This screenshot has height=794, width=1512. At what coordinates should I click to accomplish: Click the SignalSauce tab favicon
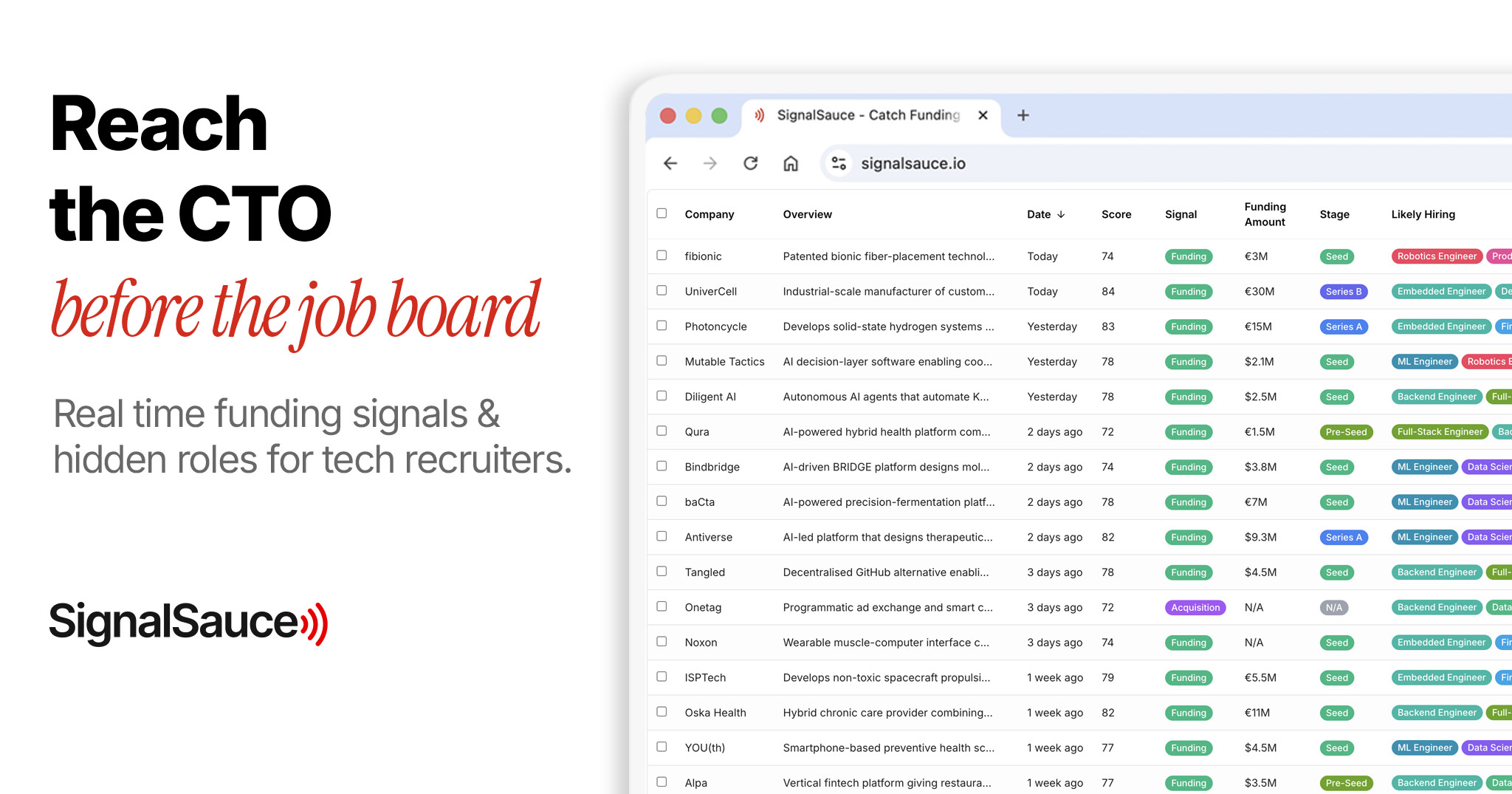click(x=759, y=115)
